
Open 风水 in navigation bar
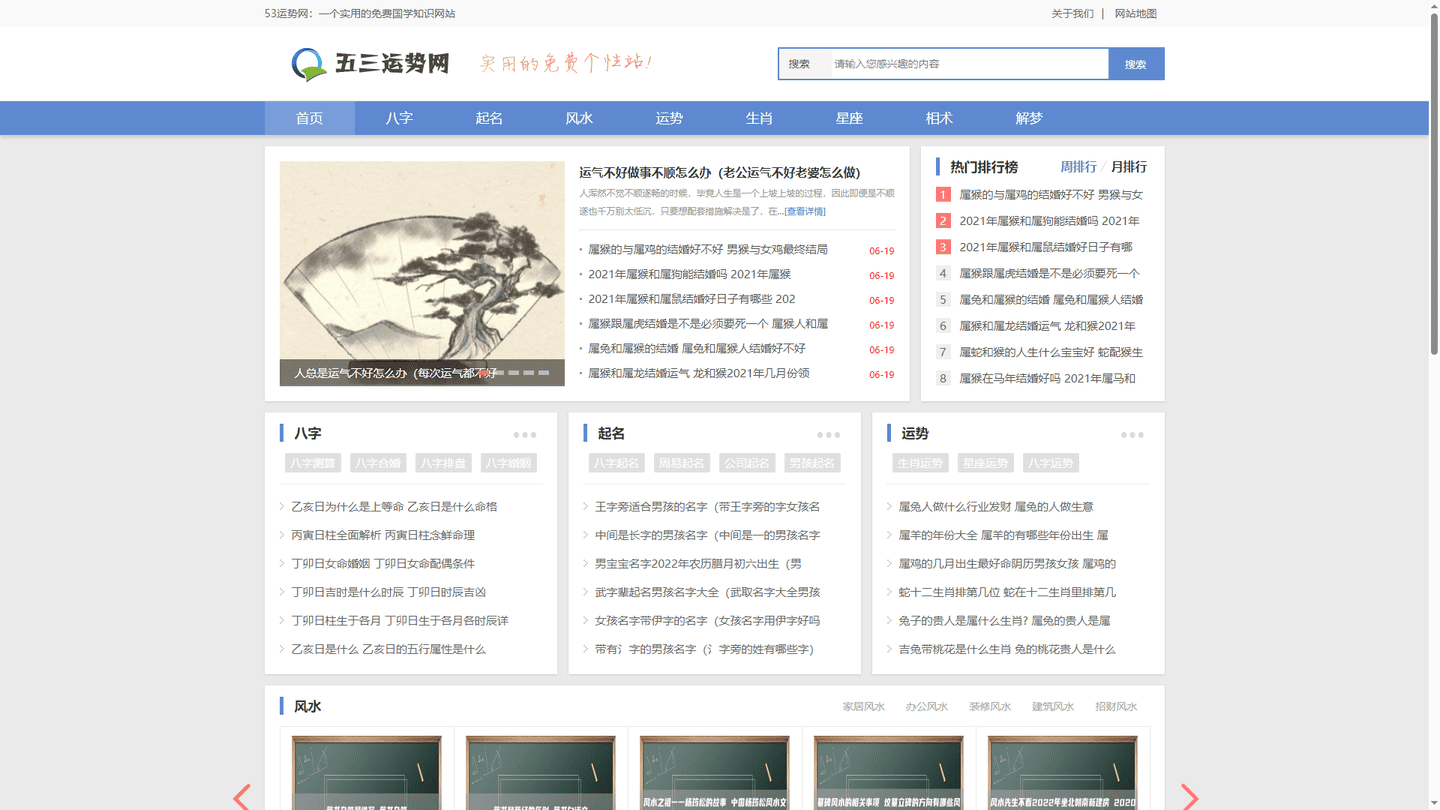click(579, 118)
